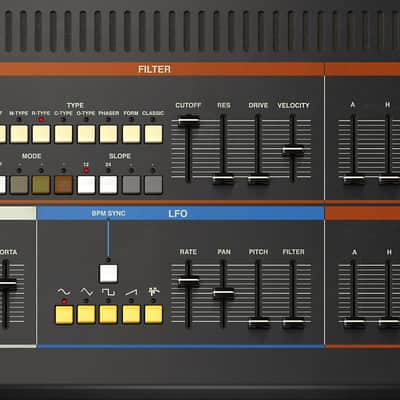Screen dimensions: 400x400
Task: Click the CUTOFF slider handle
Action: [189, 121]
